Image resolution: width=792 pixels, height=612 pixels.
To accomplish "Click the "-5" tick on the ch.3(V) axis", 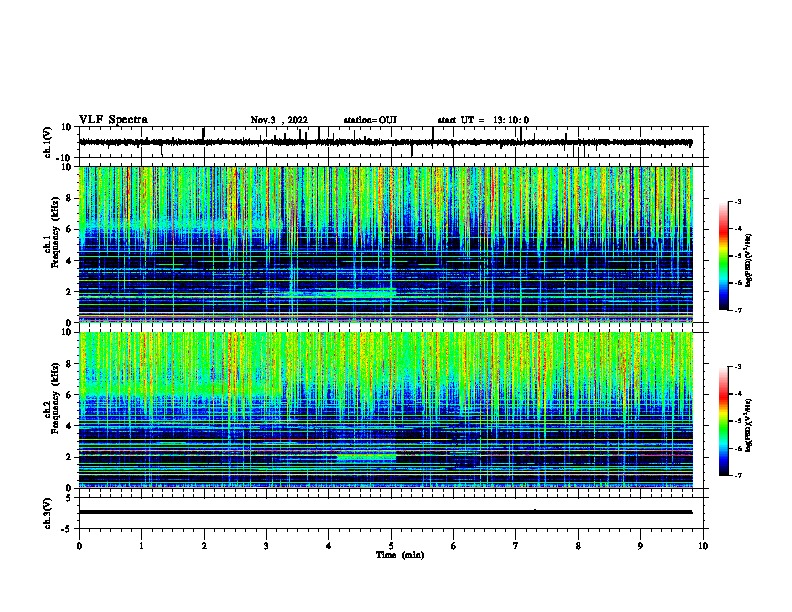I will pos(67,529).
